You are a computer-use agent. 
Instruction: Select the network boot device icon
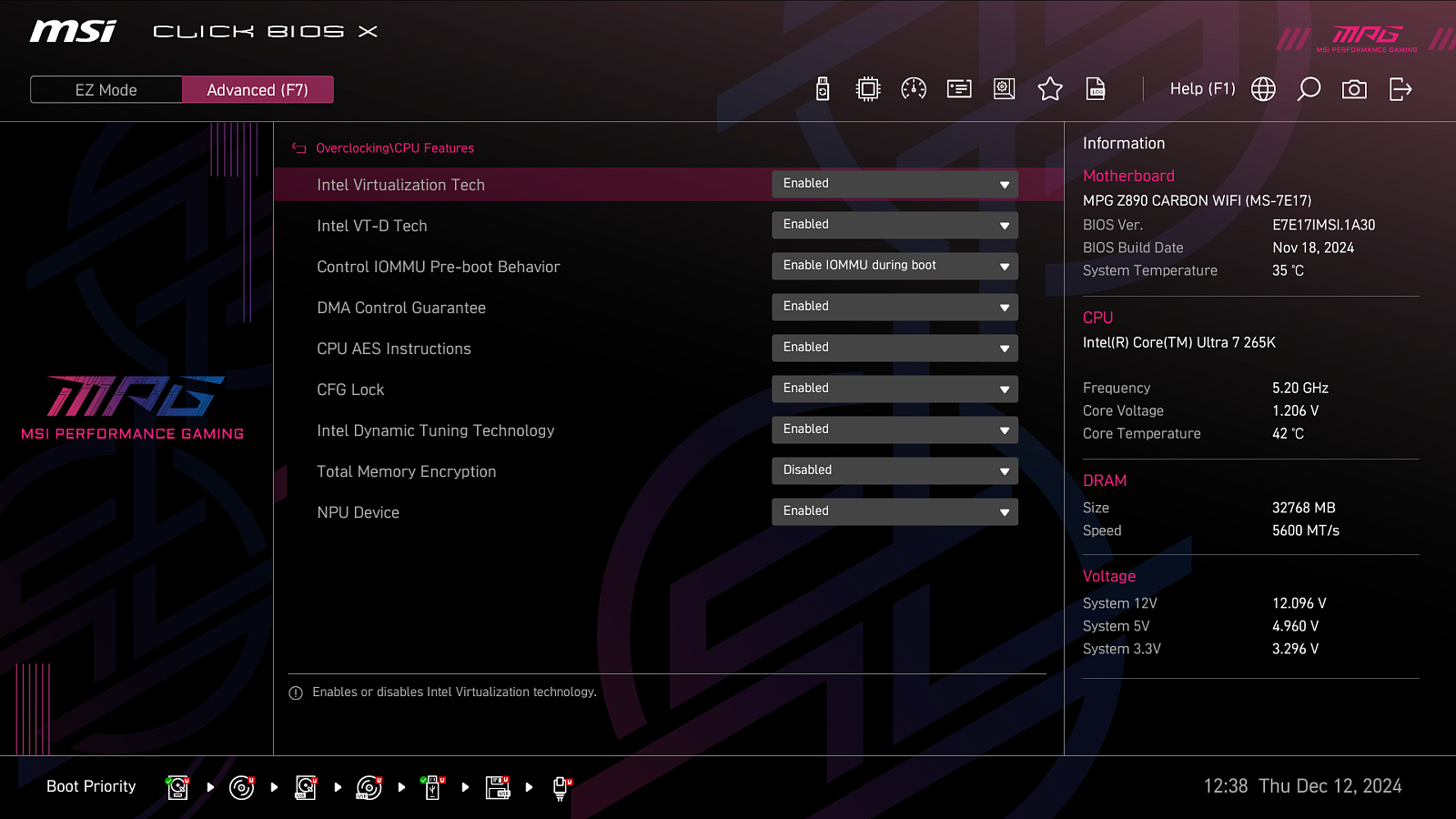[x=561, y=788]
